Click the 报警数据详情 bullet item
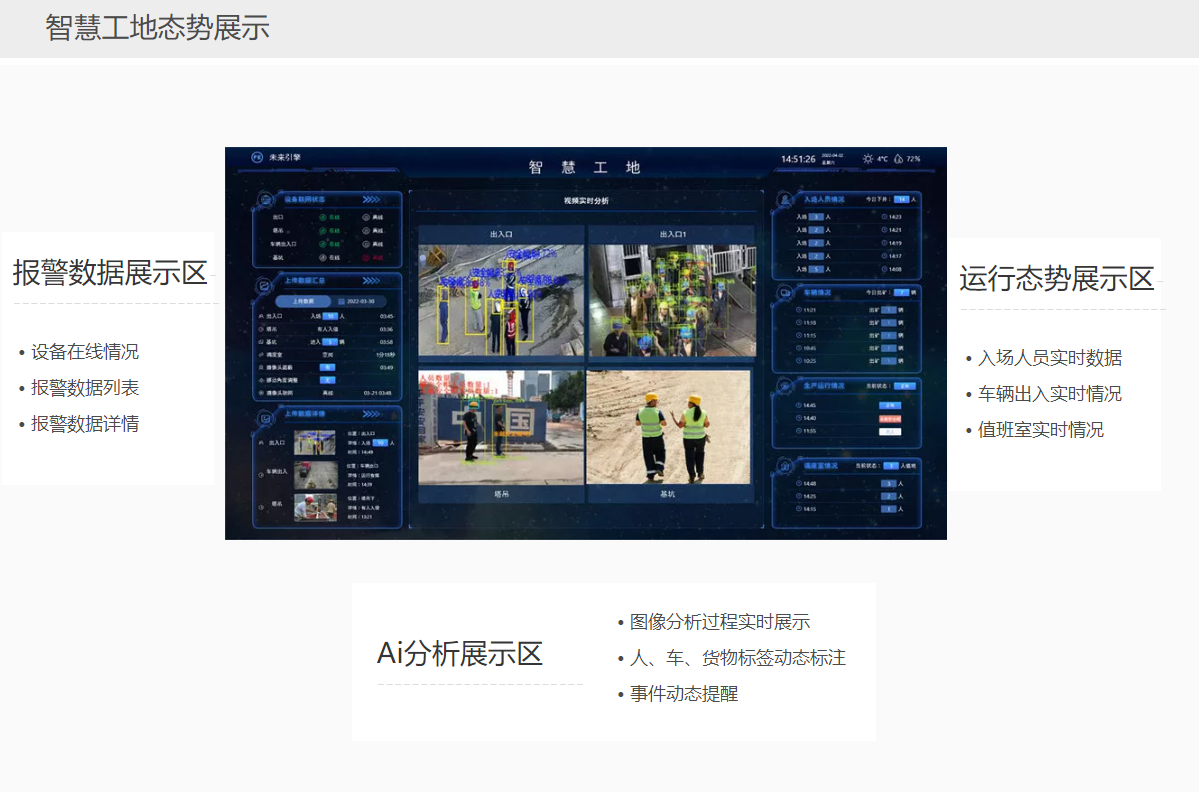The width and height of the screenshot is (1202, 792). (x=85, y=424)
